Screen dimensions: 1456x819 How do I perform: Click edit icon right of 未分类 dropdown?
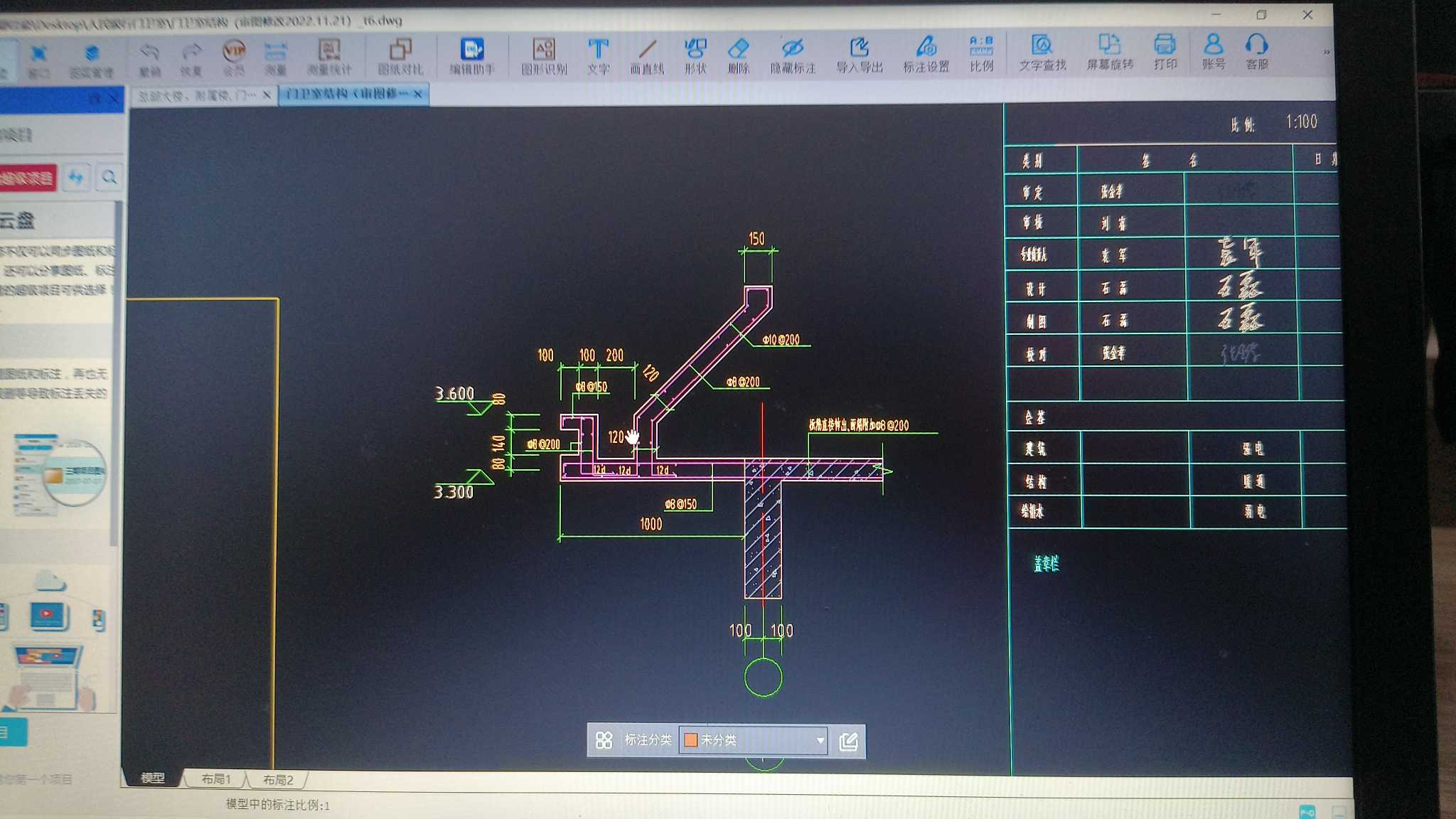pos(848,742)
